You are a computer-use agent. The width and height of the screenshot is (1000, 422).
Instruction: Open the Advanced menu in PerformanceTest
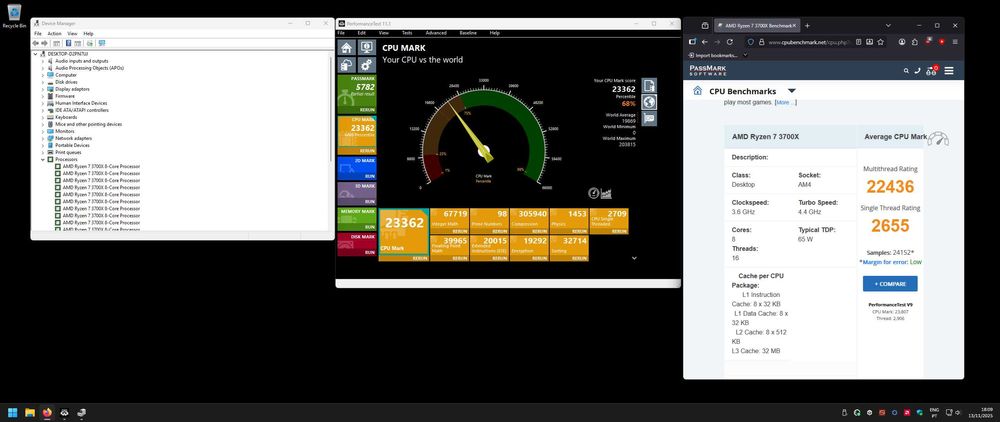pos(436,33)
